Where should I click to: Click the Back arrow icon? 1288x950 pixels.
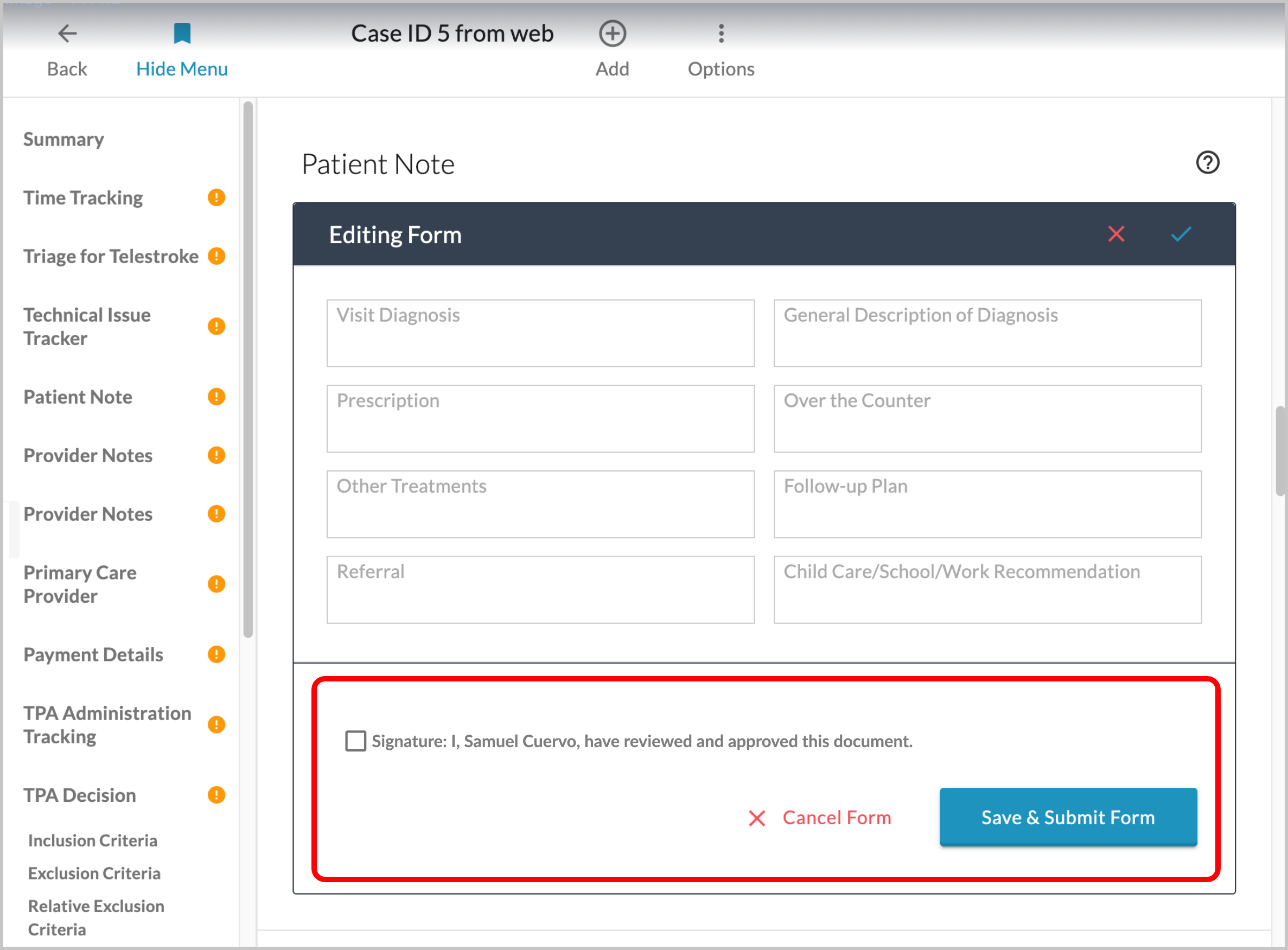click(x=67, y=33)
